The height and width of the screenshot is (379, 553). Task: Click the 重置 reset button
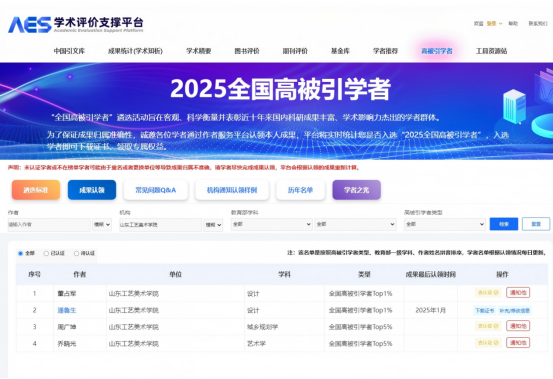536,224
